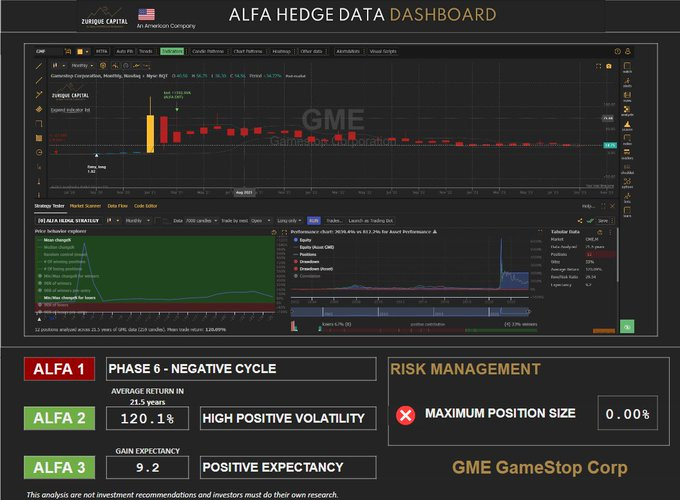This screenshot has height=500, width=680.
Task: Switch to the Strategy Tester tab
Action: (x=49, y=206)
